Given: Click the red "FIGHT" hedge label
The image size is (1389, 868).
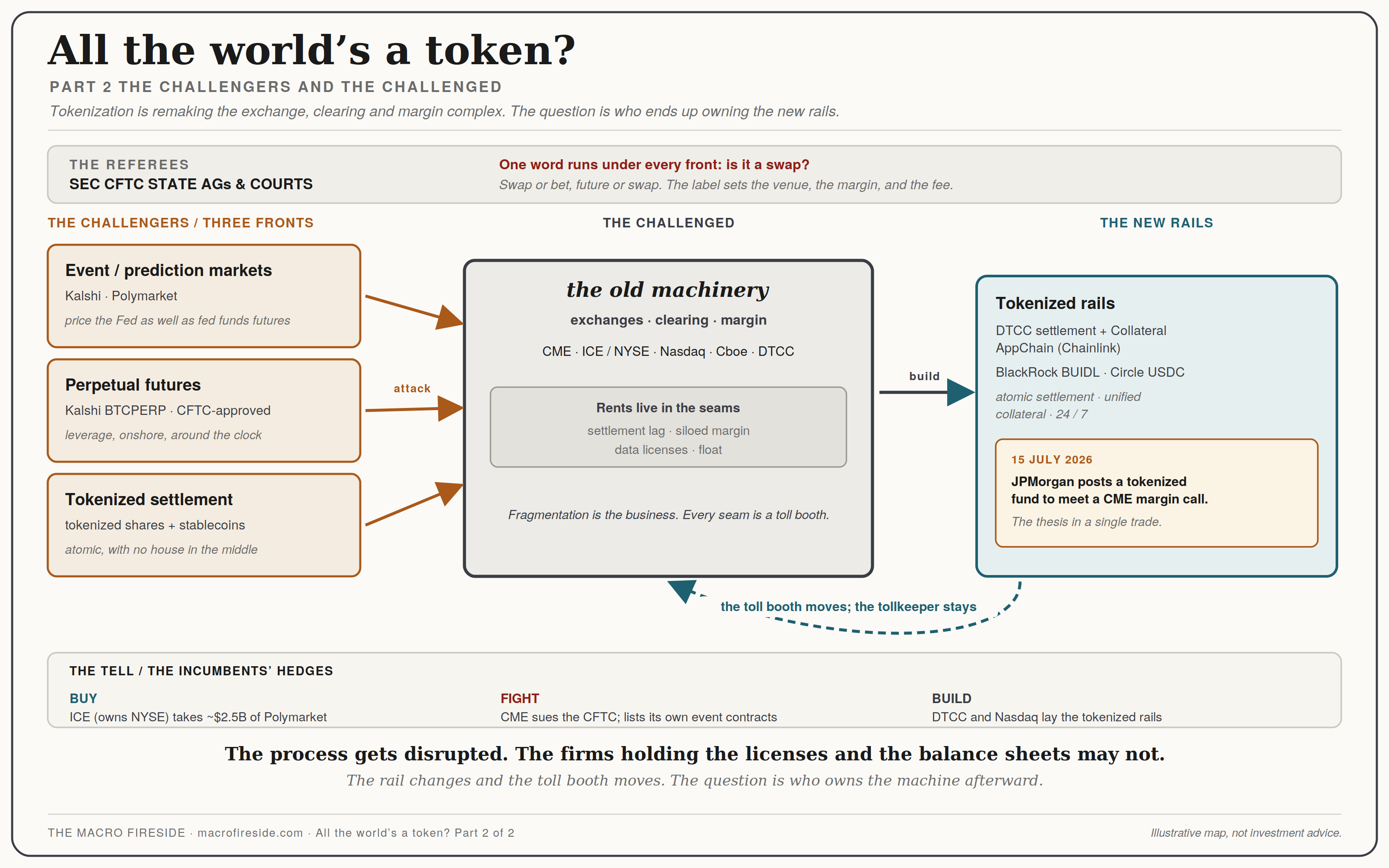Looking at the screenshot, I should 520,699.
